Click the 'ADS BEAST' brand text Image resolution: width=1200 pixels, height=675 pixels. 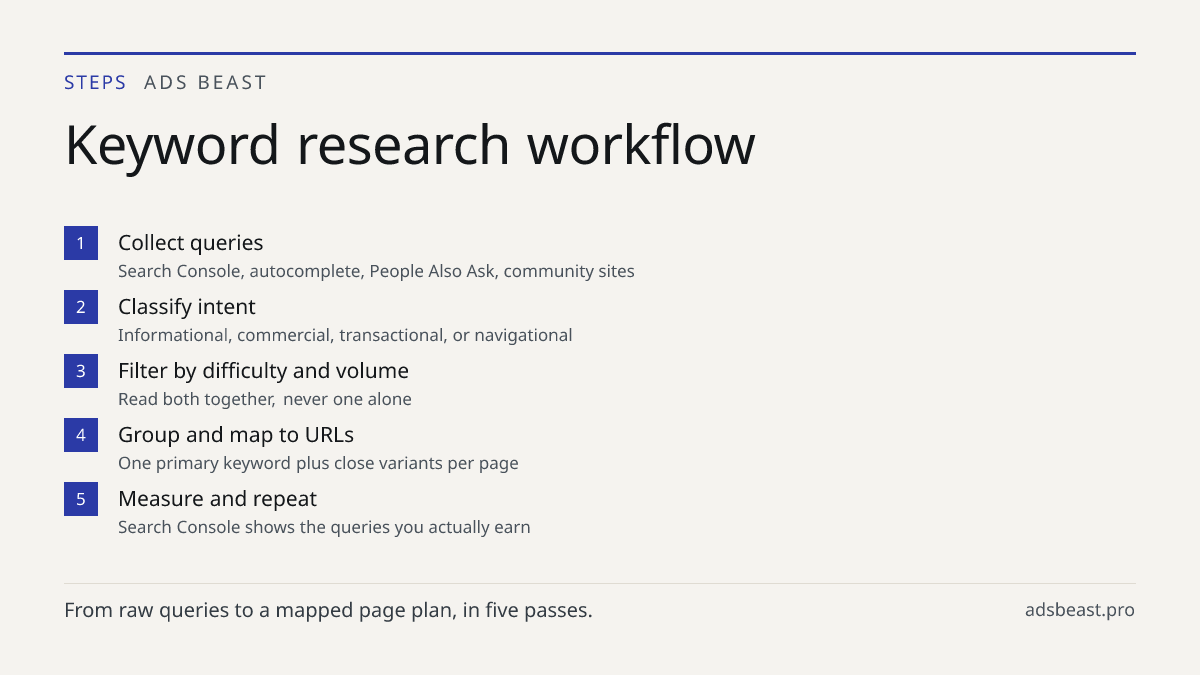pyautogui.click(x=205, y=83)
